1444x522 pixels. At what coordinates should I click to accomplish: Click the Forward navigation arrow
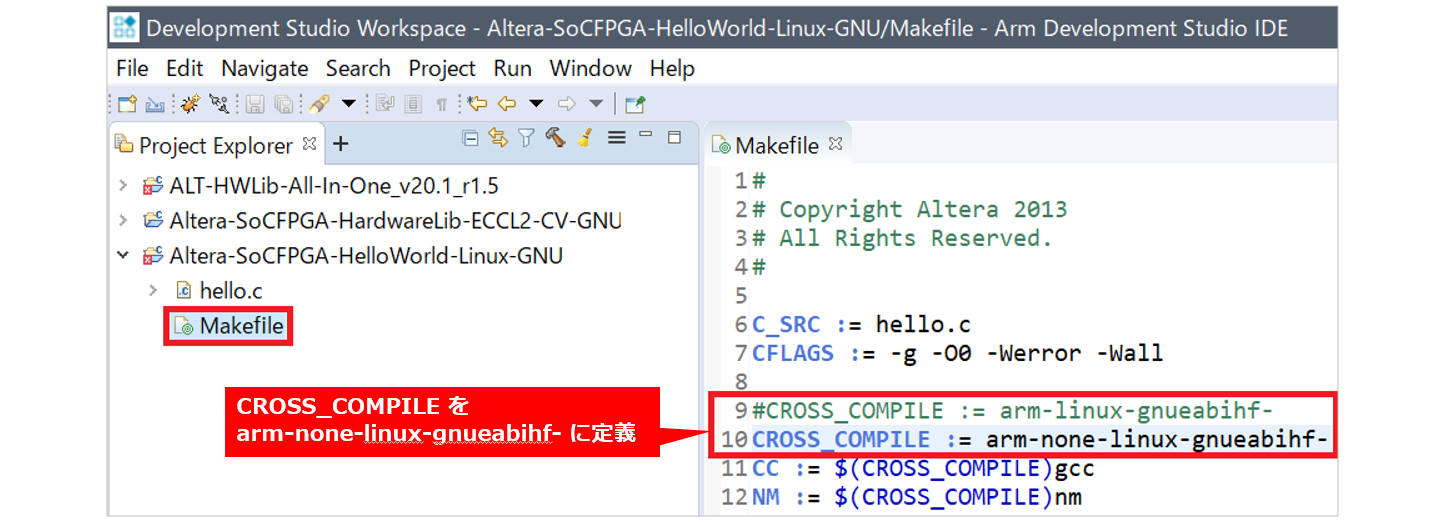567,103
